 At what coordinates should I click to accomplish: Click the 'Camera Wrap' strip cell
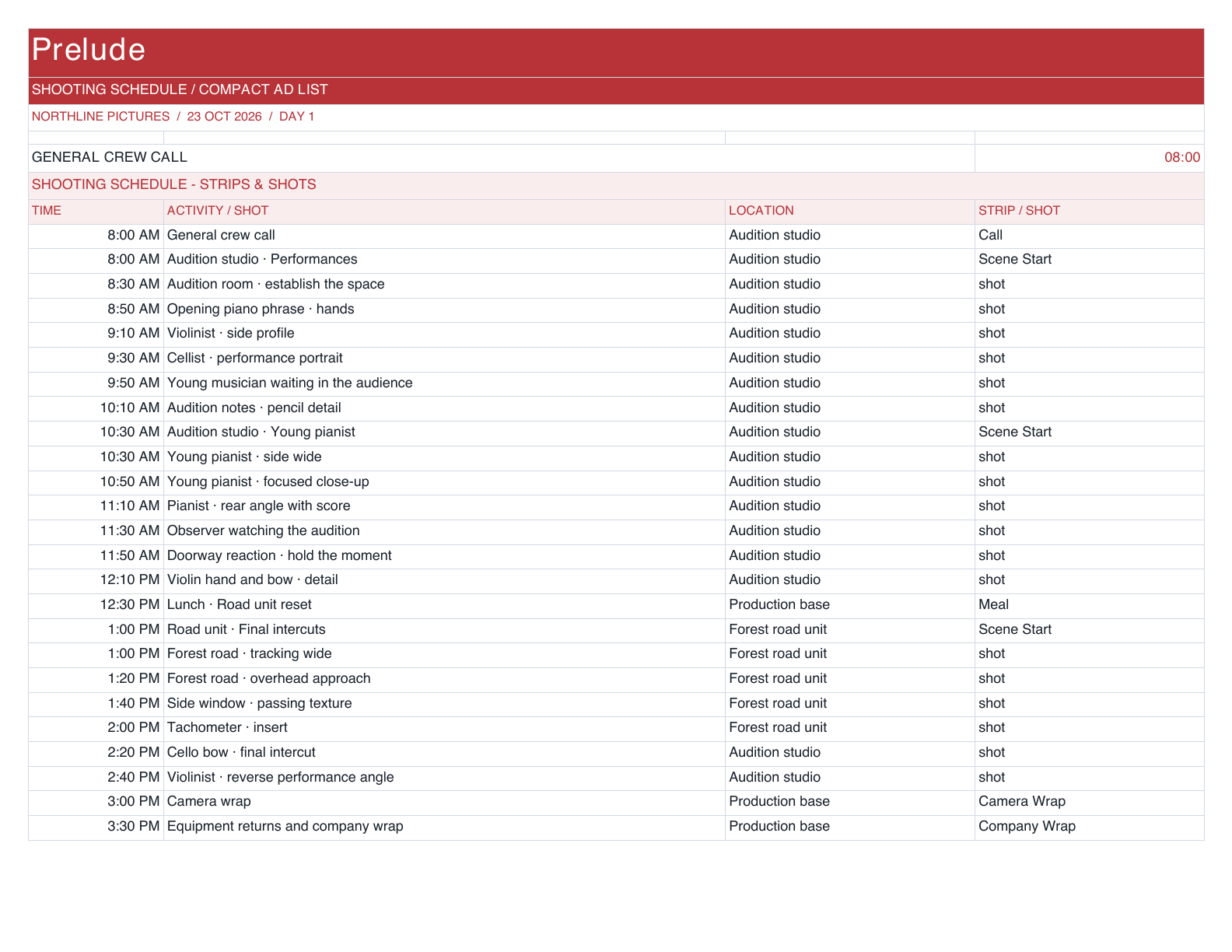coord(1089,803)
